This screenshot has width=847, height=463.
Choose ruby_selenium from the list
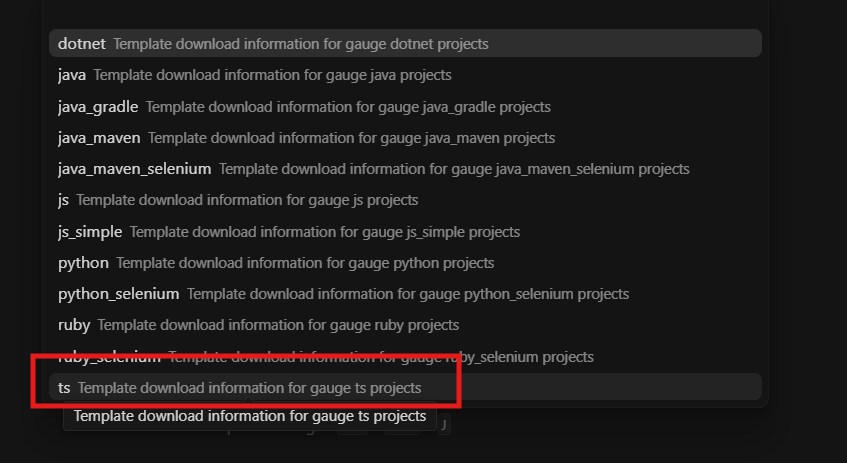[x=405, y=357]
